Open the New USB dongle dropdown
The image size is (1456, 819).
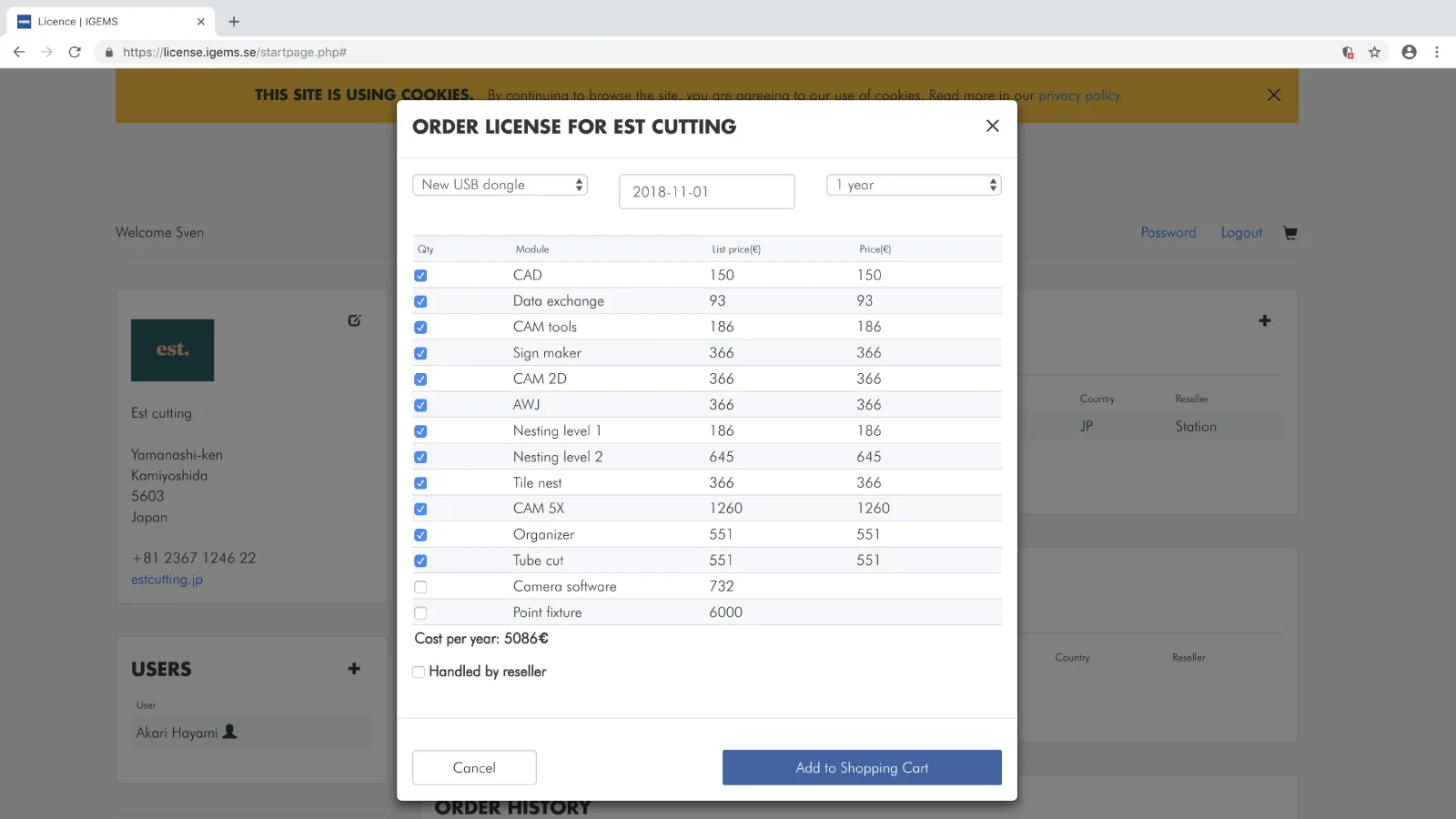500,185
